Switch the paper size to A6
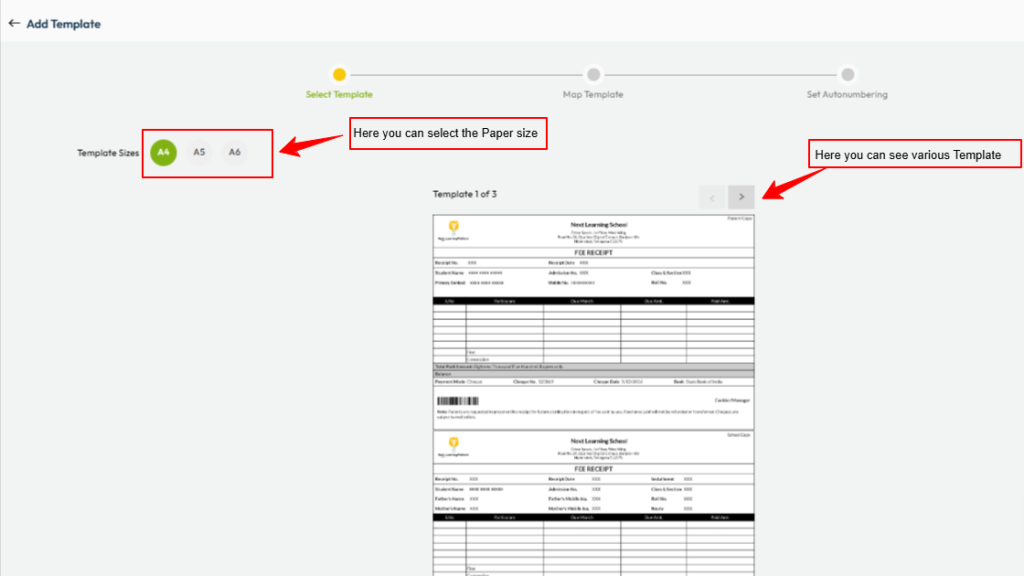 point(234,152)
